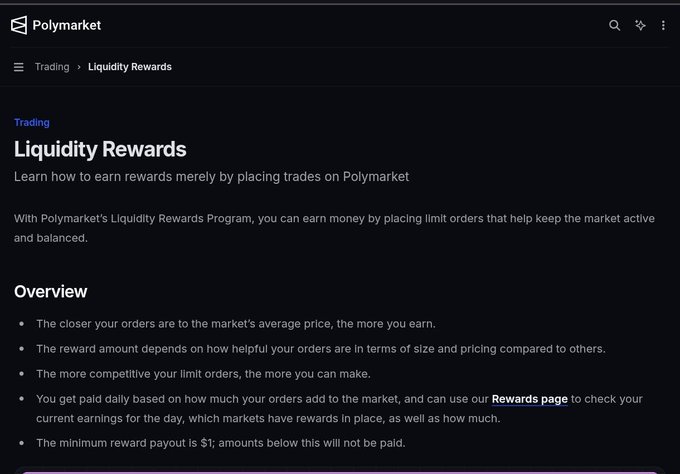The width and height of the screenshot is (680, 474).
Task: Click the minimum reward payout bullet
Action: point(221,443)
